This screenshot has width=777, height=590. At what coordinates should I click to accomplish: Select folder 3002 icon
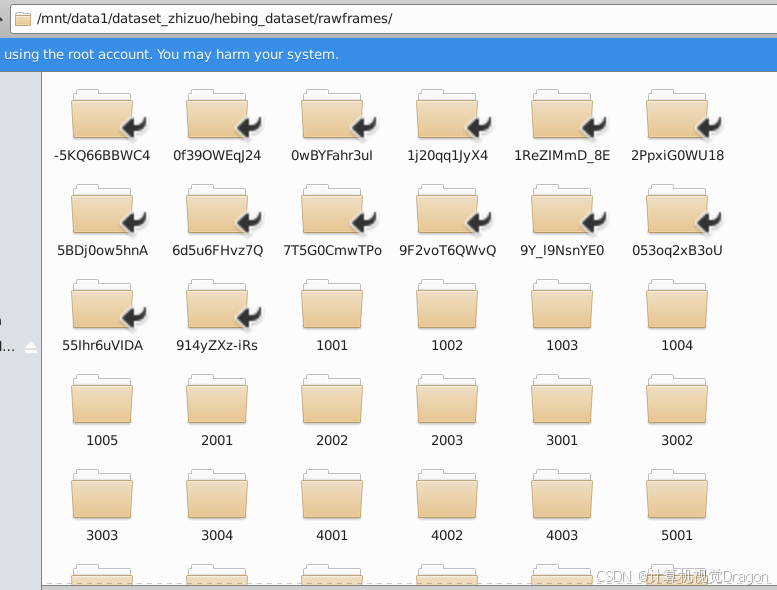677,399
